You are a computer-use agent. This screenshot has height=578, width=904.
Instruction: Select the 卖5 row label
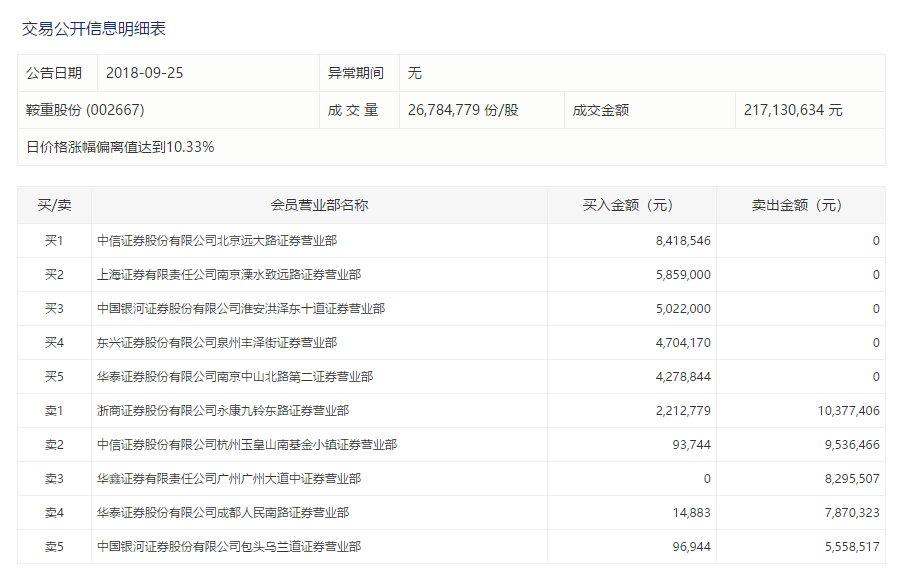point(54,547)
